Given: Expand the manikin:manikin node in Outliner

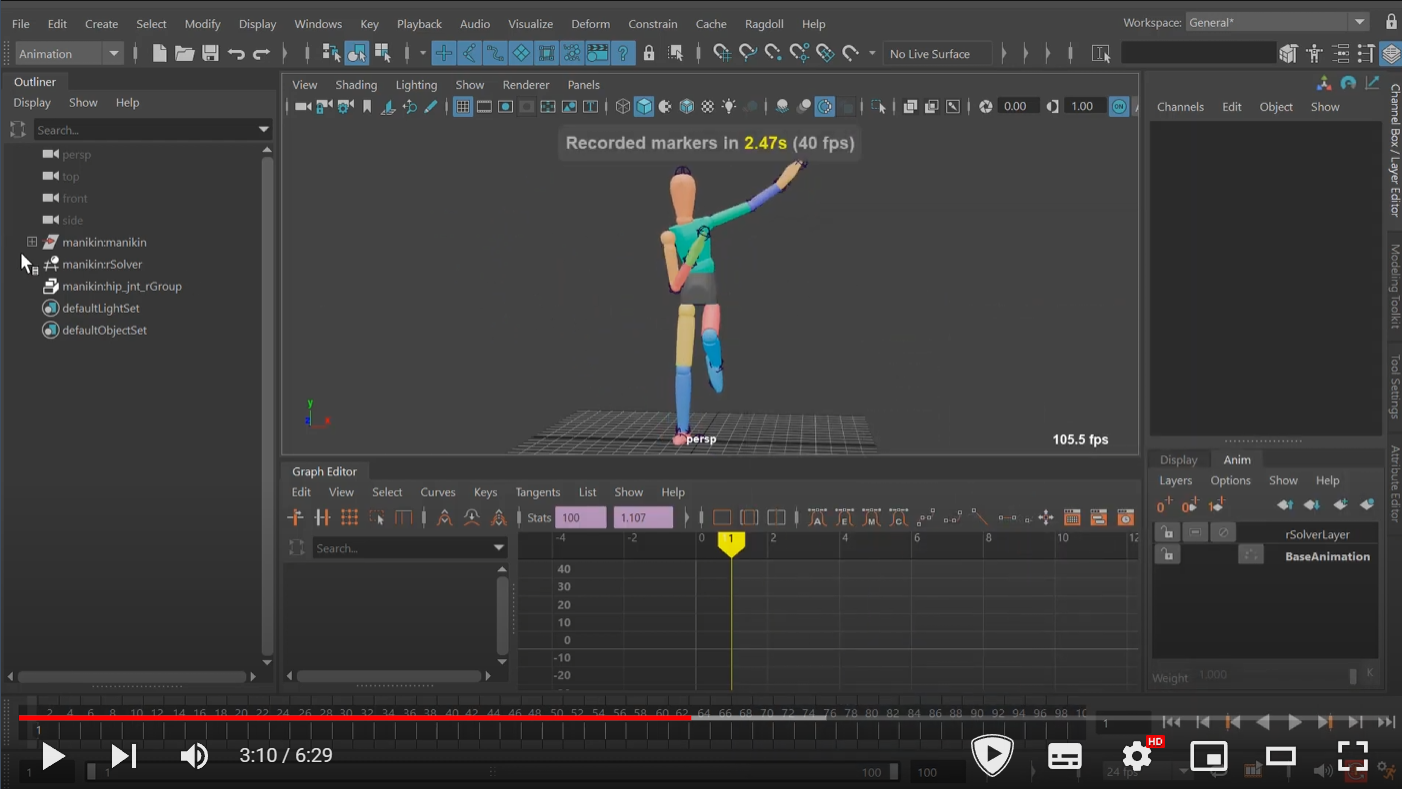Looking at the screenshot, I should point(32,242).
